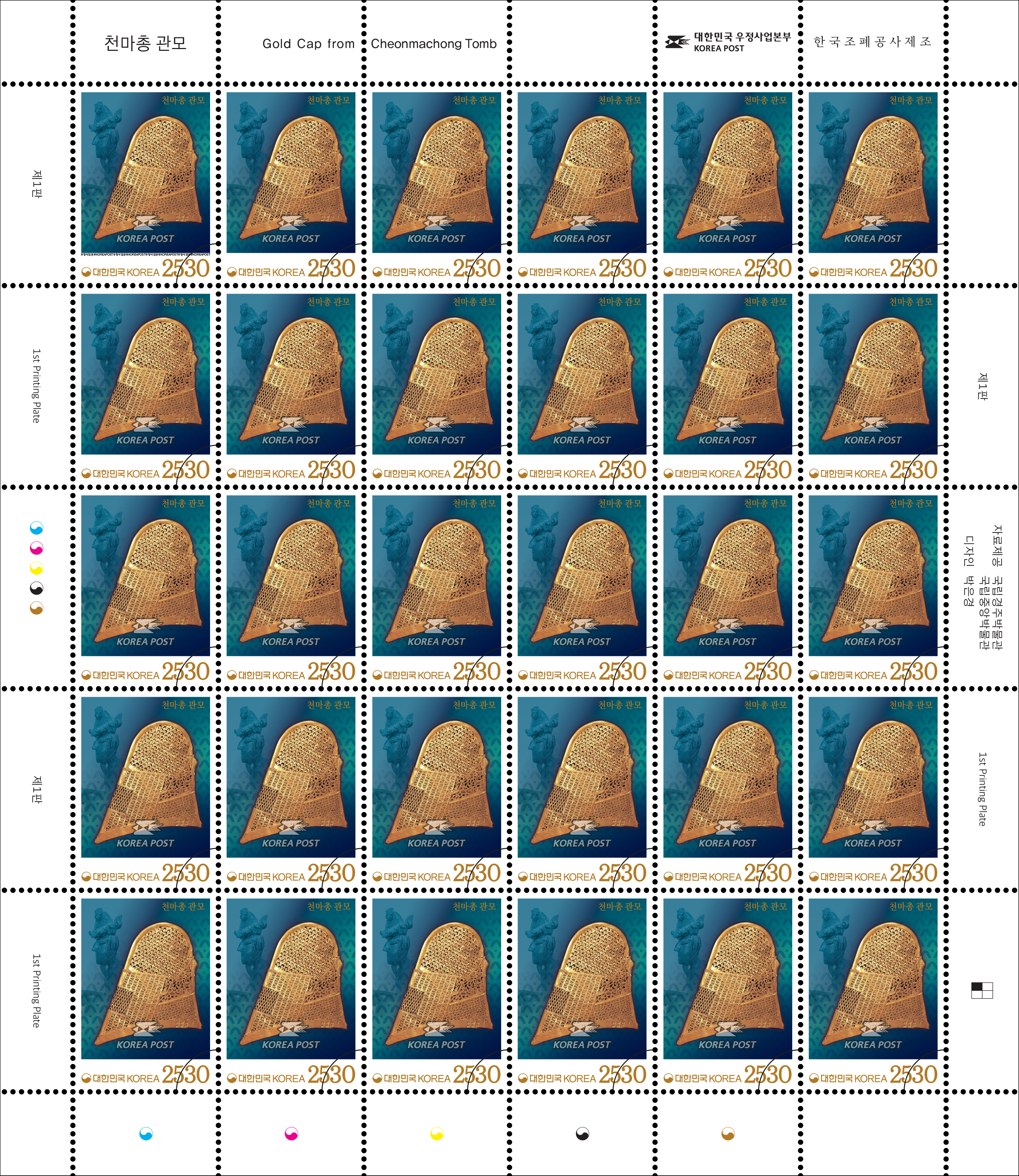Click the black-and-white registration square mark
The image size is (1019, 1176).
(x=982, y=990)
